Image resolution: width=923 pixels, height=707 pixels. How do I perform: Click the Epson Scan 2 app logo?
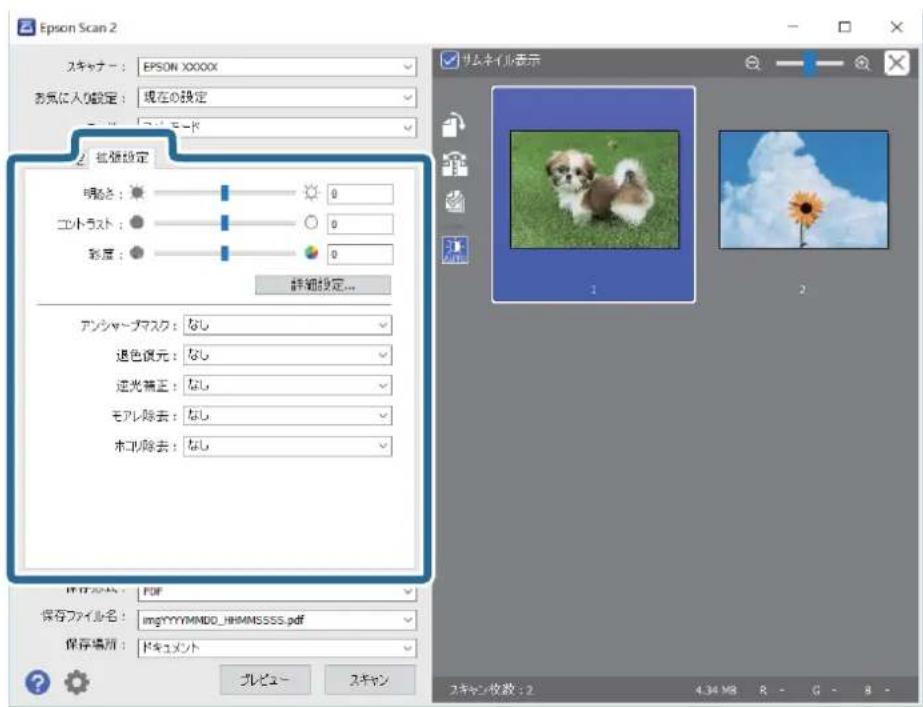point(26,27)
